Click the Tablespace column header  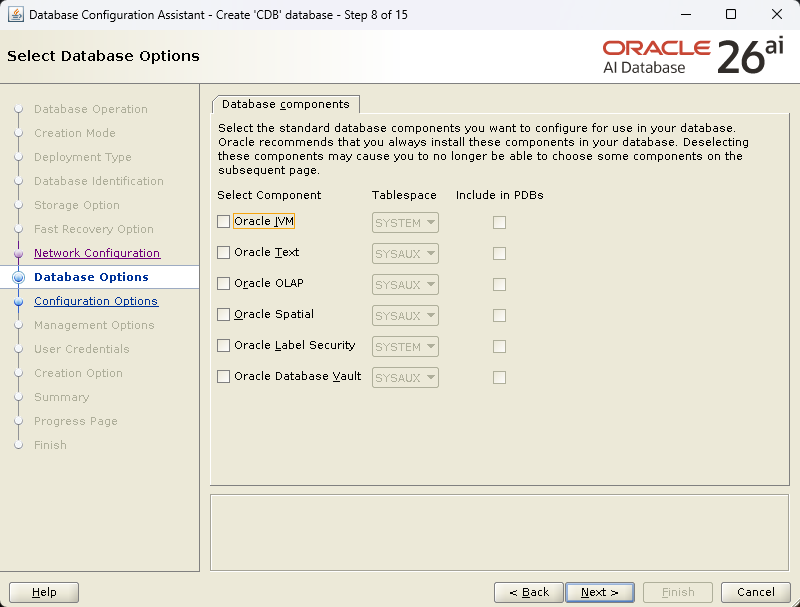tap(404, 195)
